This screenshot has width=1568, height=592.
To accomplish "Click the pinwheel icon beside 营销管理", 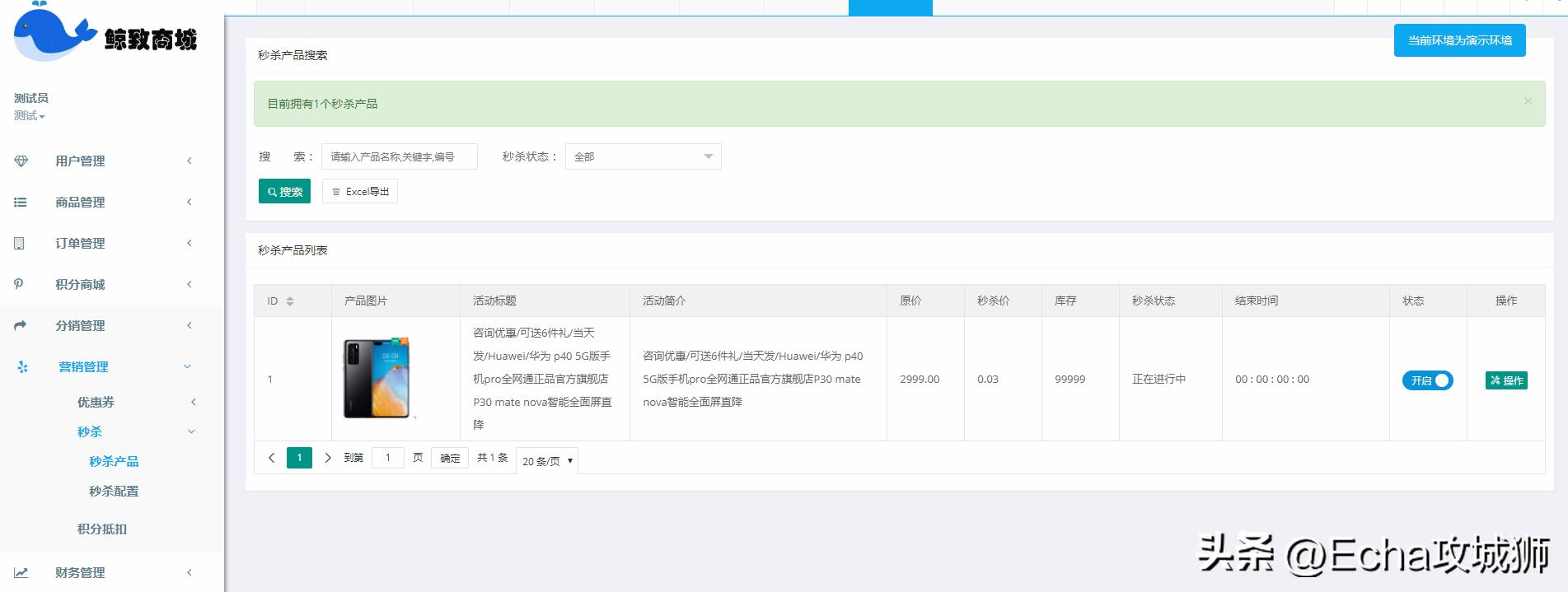I will coord(22,366).
